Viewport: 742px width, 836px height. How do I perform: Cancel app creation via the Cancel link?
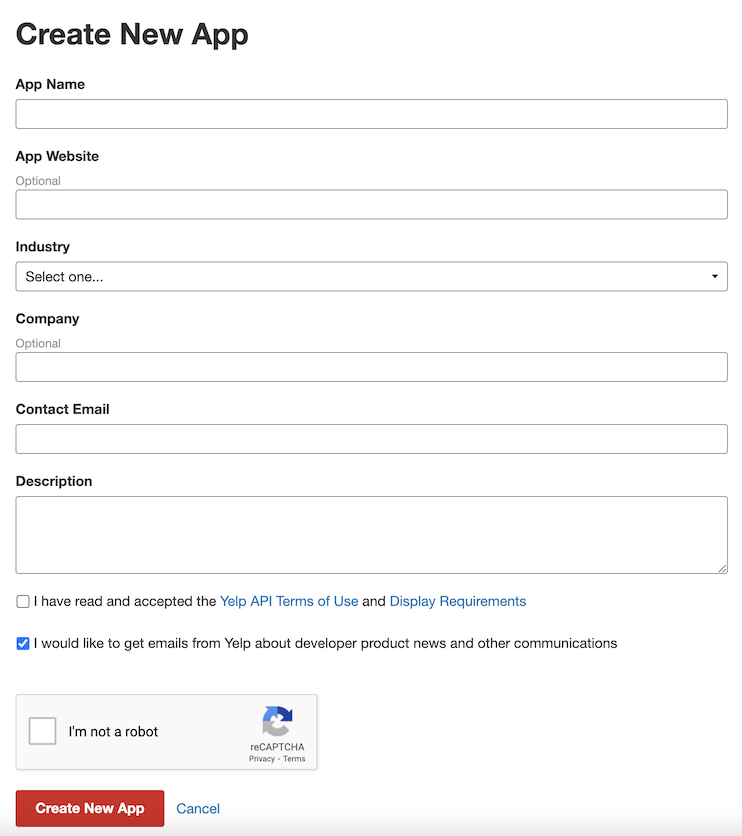click(197, 808)
